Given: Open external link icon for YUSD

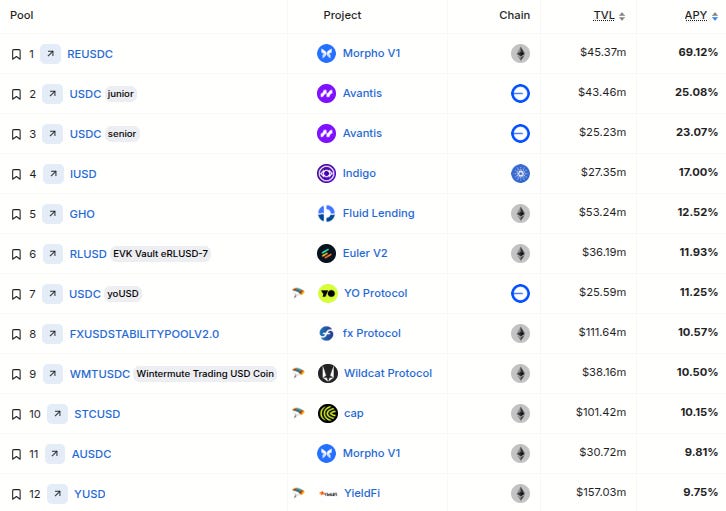Looking at the screenshot, I should (x=57, y=494).
